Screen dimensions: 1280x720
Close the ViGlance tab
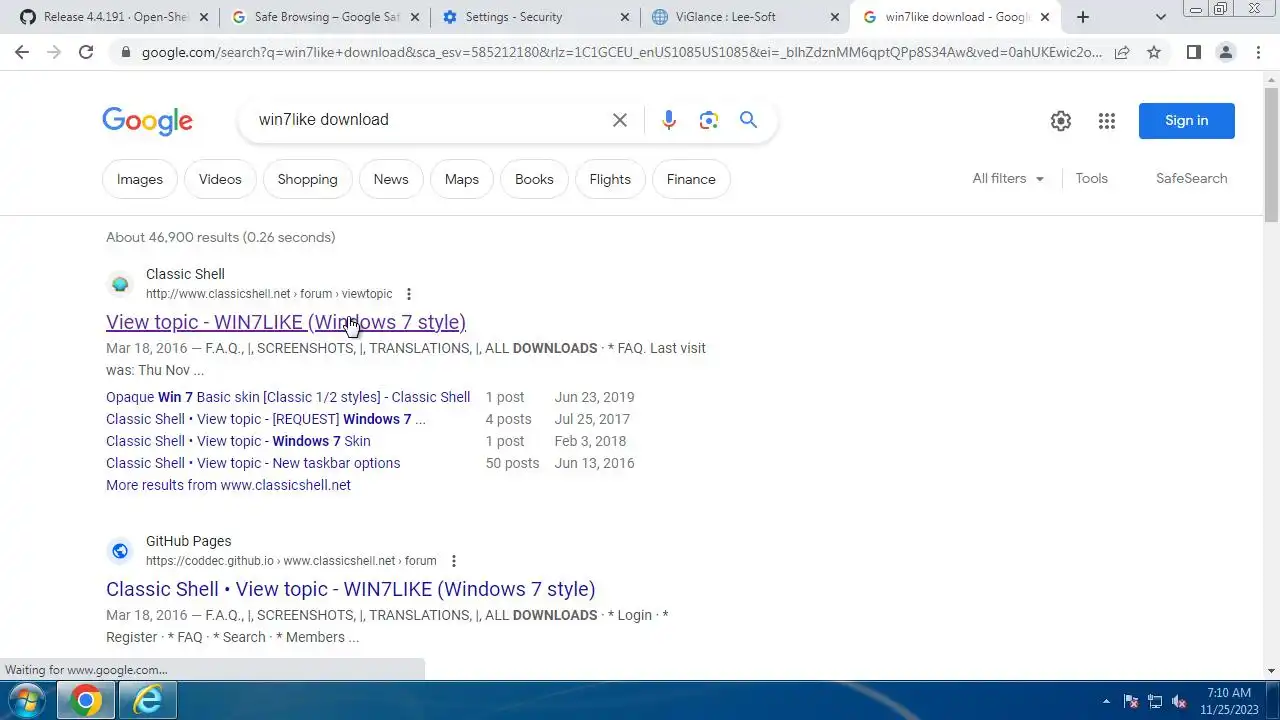[835, 17]
